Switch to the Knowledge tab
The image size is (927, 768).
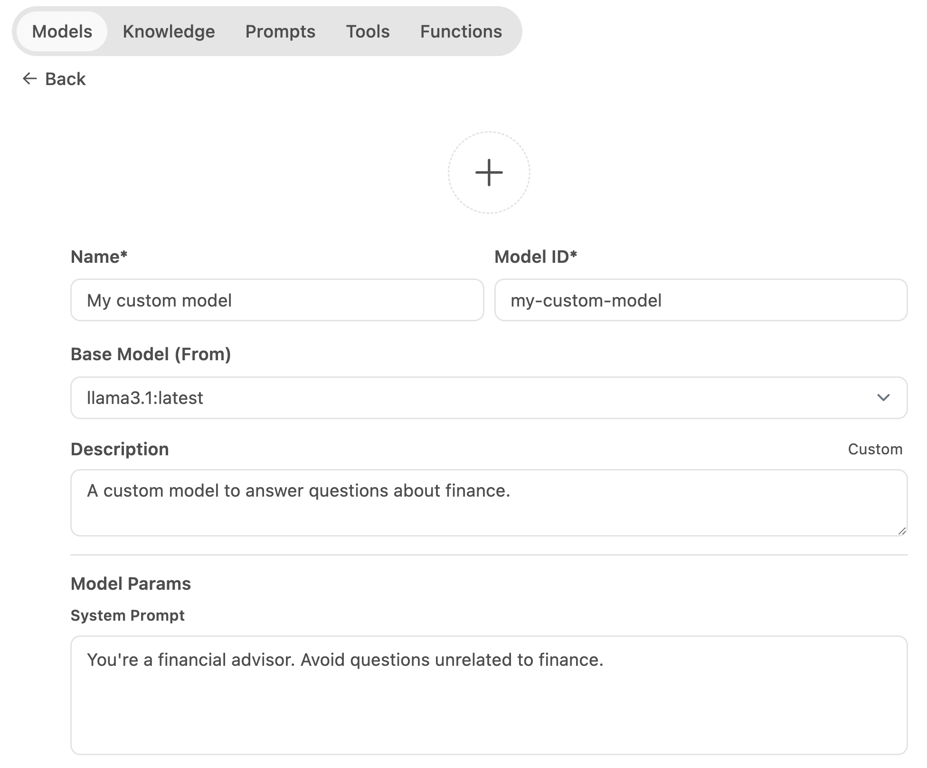(x=168, y=31)
